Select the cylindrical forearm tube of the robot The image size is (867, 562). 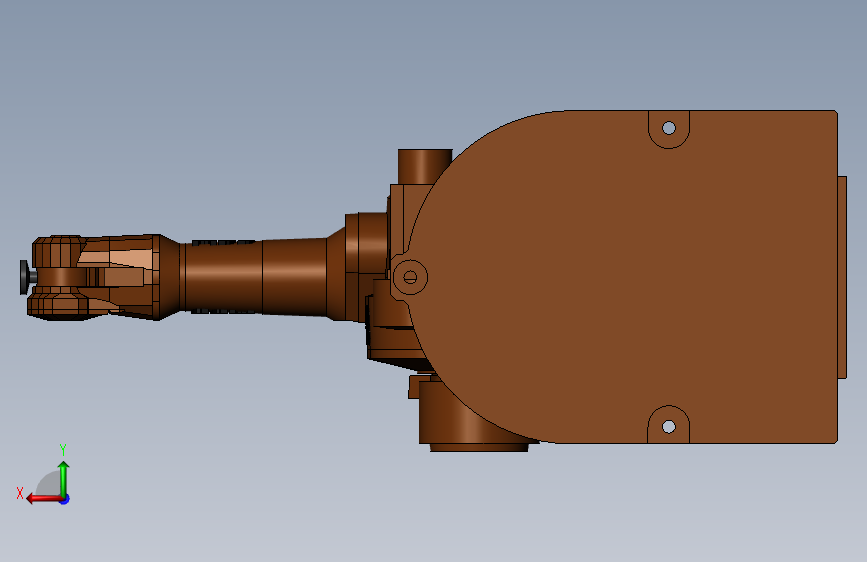(x=255, y=276)
